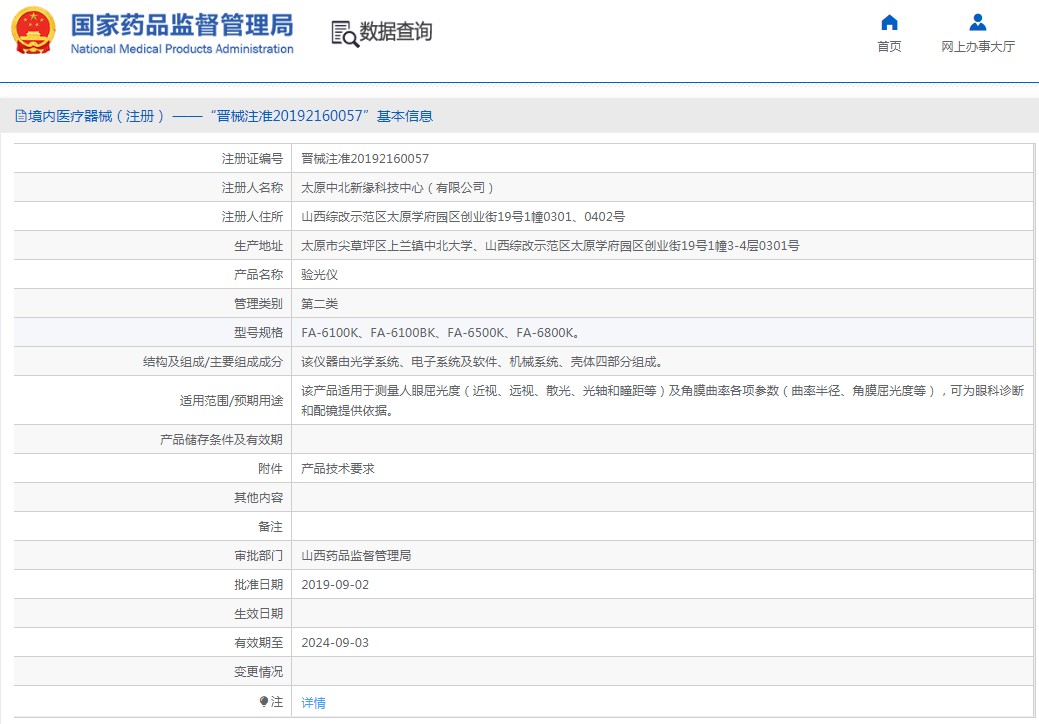
Task: Click the 备注 row label
Action: coord(270,527)
